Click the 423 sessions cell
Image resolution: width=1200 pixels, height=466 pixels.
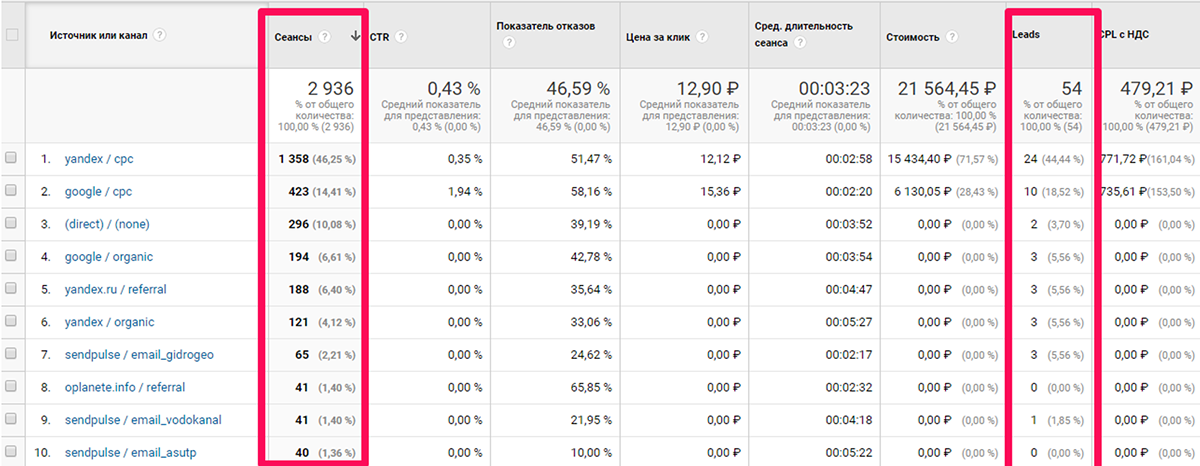point(298,191)
